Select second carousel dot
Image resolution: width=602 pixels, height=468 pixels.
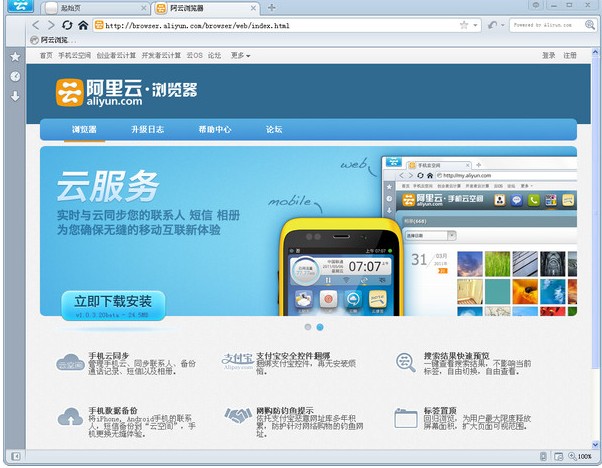point(320,327)
